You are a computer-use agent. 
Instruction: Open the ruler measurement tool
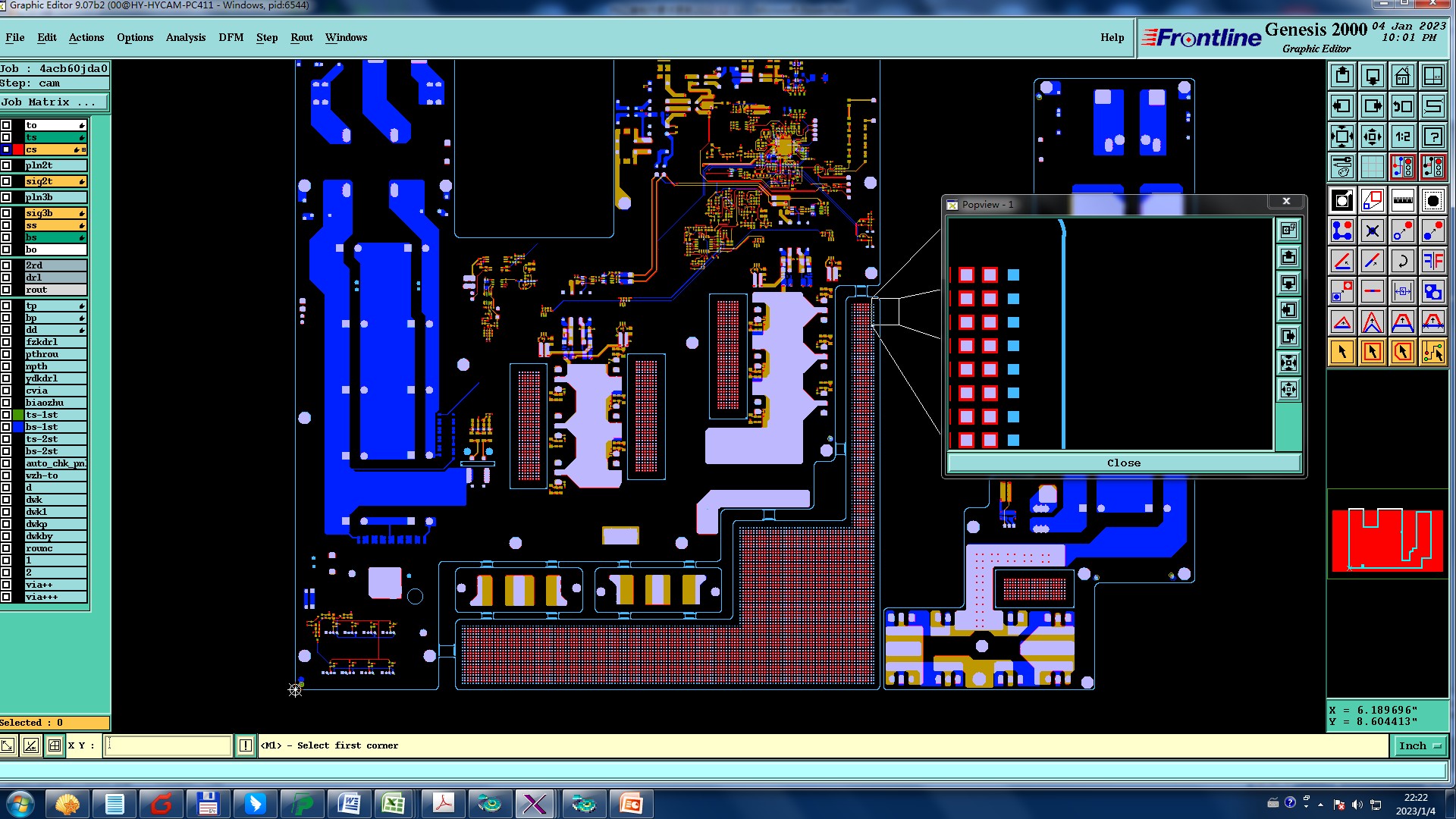click(x=1402, y=201)
